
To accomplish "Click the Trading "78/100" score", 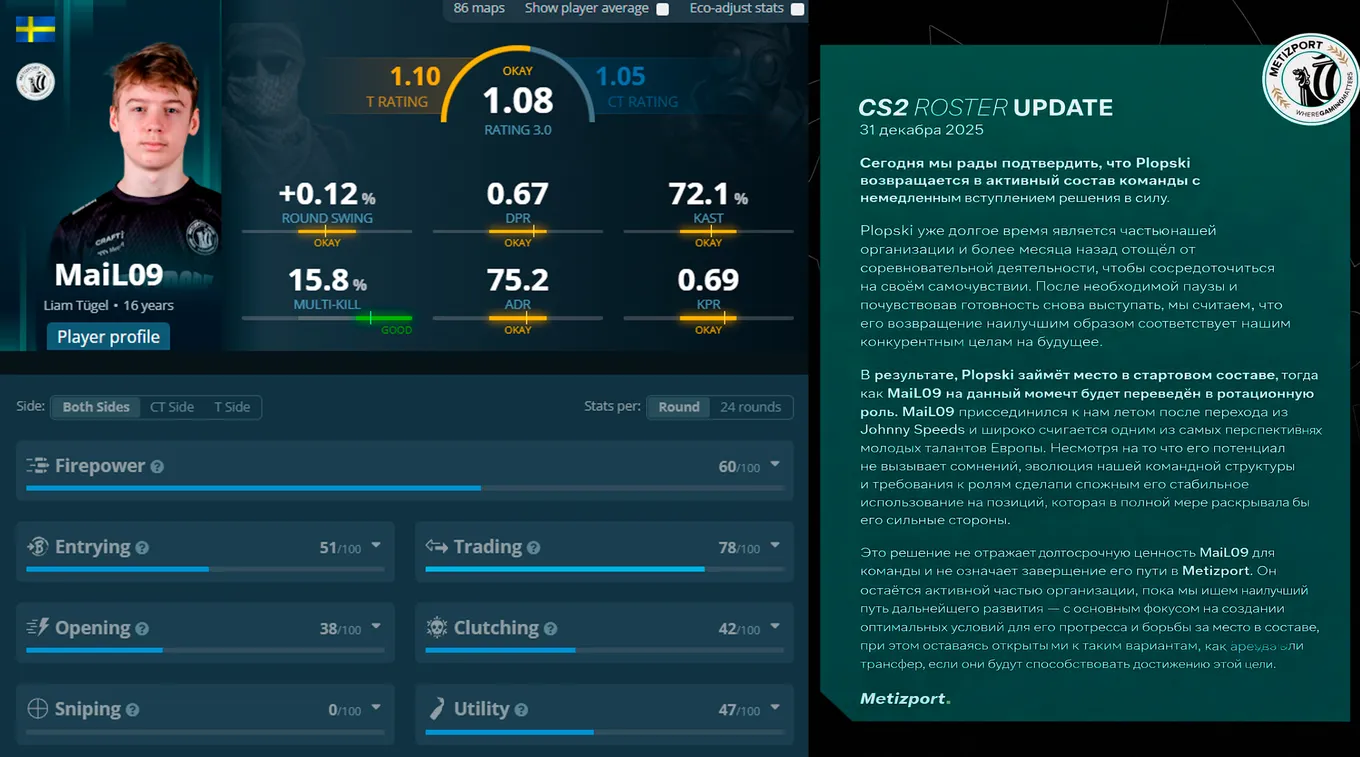I will coord(739,548).
